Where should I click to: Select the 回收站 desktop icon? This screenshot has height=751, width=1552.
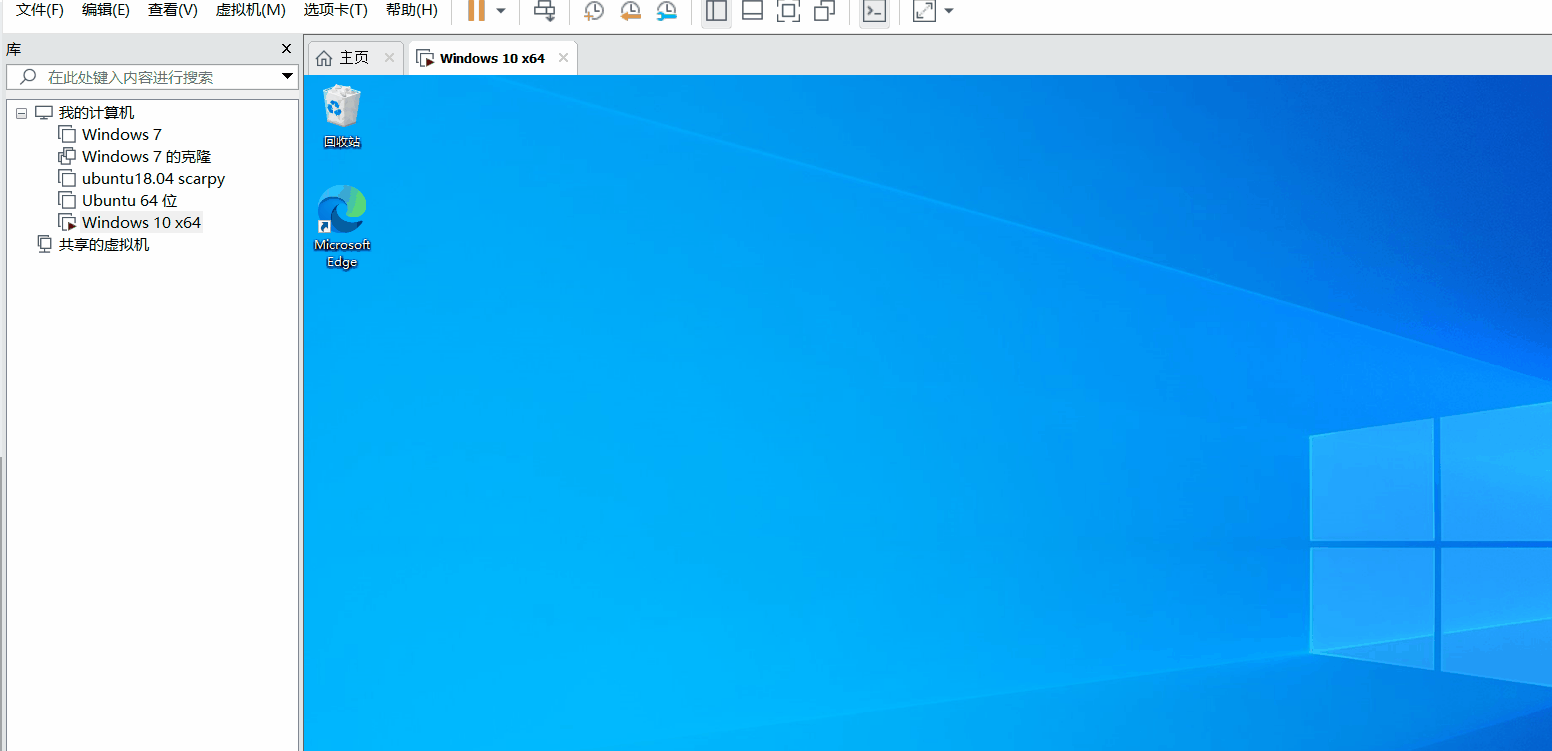click(342, 117)
